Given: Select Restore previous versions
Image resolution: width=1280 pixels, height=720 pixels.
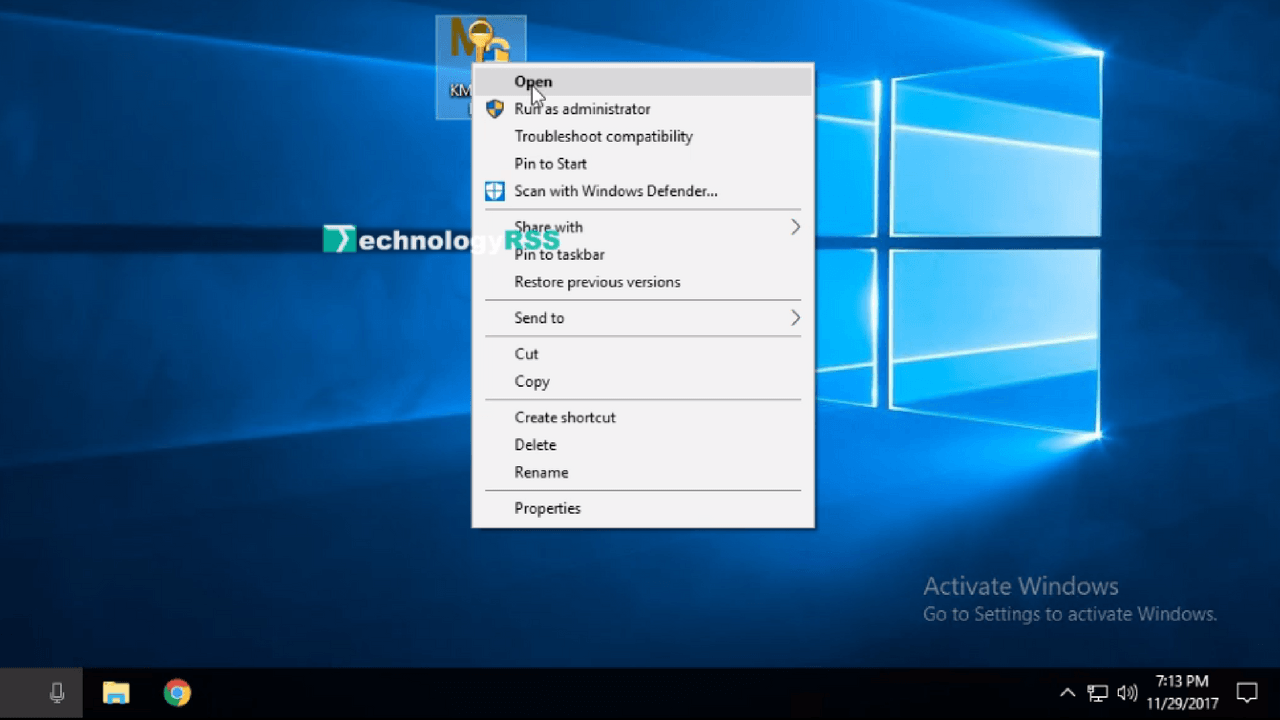Looking at the screenshot, I should [597, 282].
